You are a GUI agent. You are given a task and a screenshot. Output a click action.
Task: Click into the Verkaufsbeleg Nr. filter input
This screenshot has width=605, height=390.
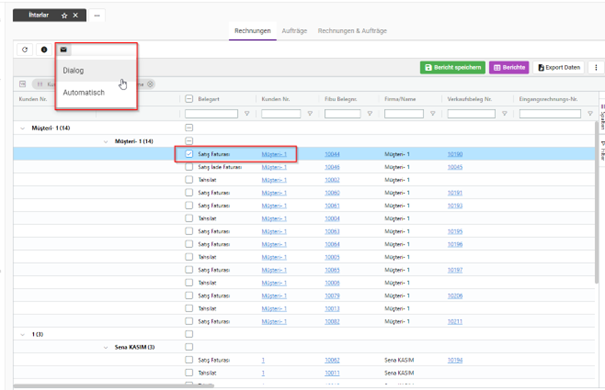tap(471, 113)
